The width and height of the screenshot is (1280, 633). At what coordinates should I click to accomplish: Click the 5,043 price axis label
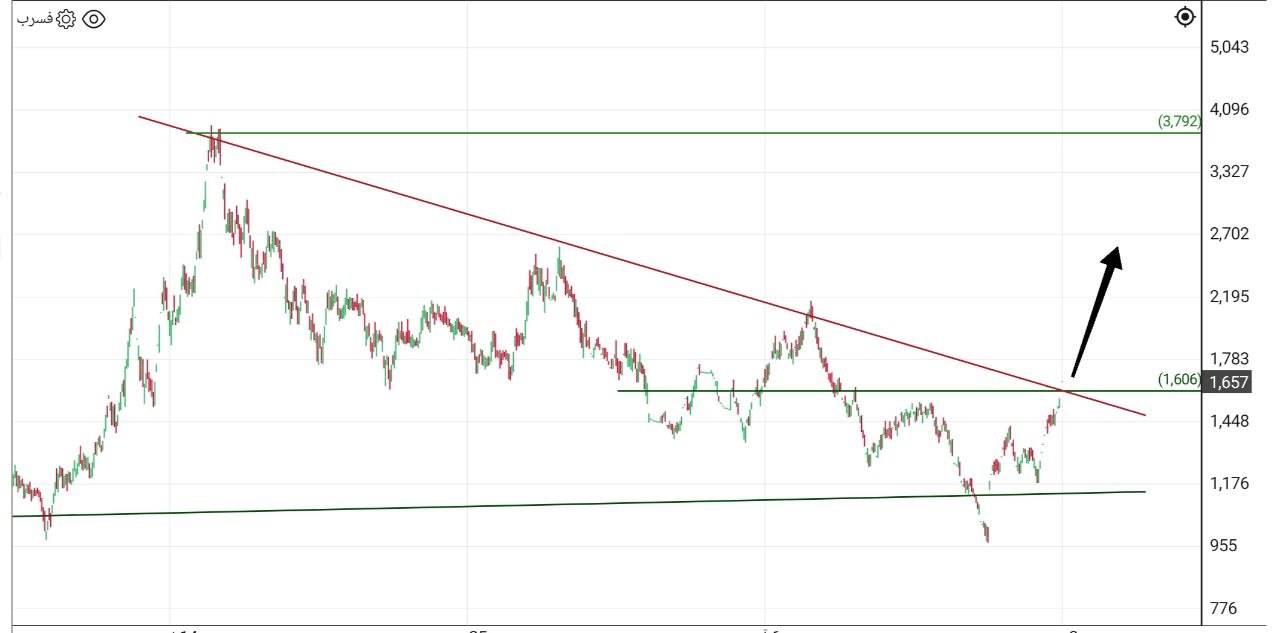[1229, 47]
